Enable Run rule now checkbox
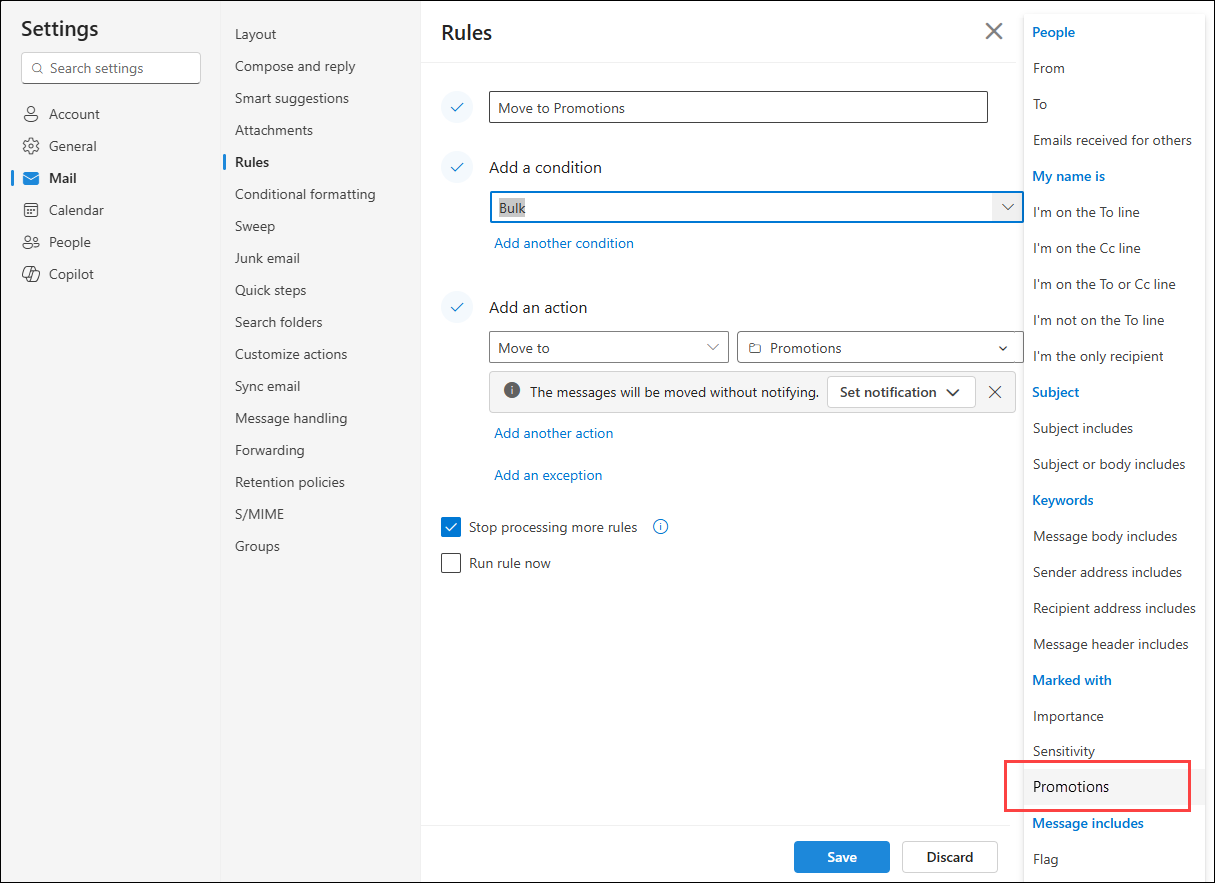Image resolution: width=1215 pixels, height=883 pixels. pos(451,563)
